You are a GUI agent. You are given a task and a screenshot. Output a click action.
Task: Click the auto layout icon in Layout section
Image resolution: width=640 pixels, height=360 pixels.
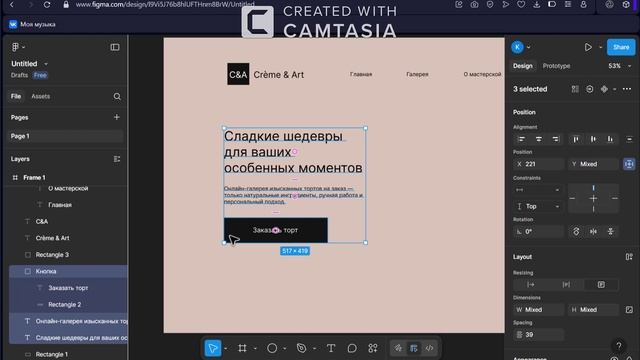click(629, 257)
